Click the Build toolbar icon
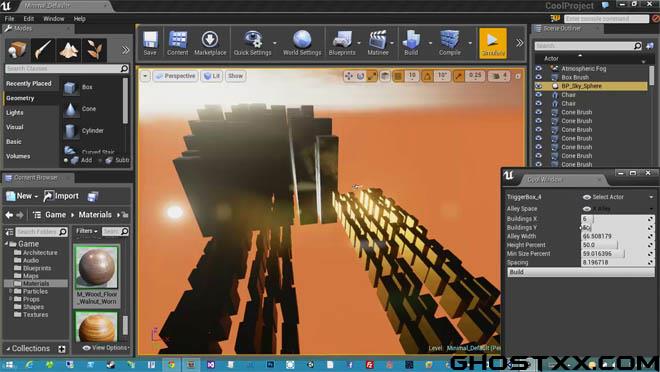660x372 pixels. tap(411, 43)
